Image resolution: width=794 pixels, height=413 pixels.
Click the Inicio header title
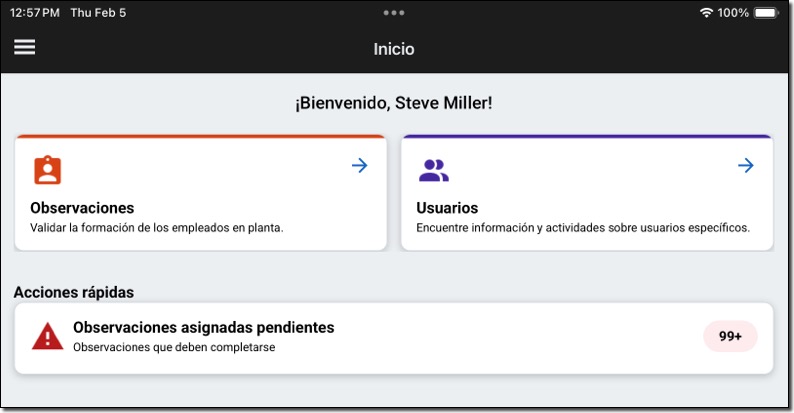[x=394, y=48]
